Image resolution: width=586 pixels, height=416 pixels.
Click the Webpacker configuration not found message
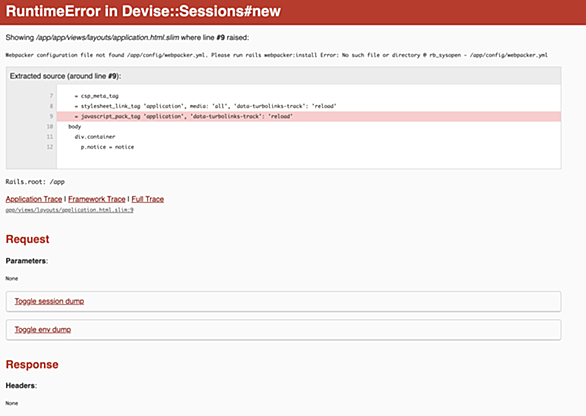[x=277, y=55]
